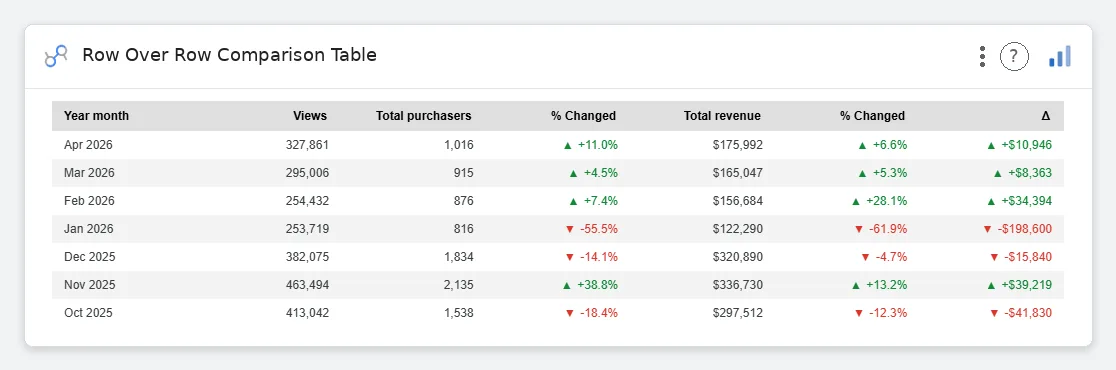The image size is (1116, 370).
Task: Click the +28.1% revenue change cell
Action: (880, 201)
